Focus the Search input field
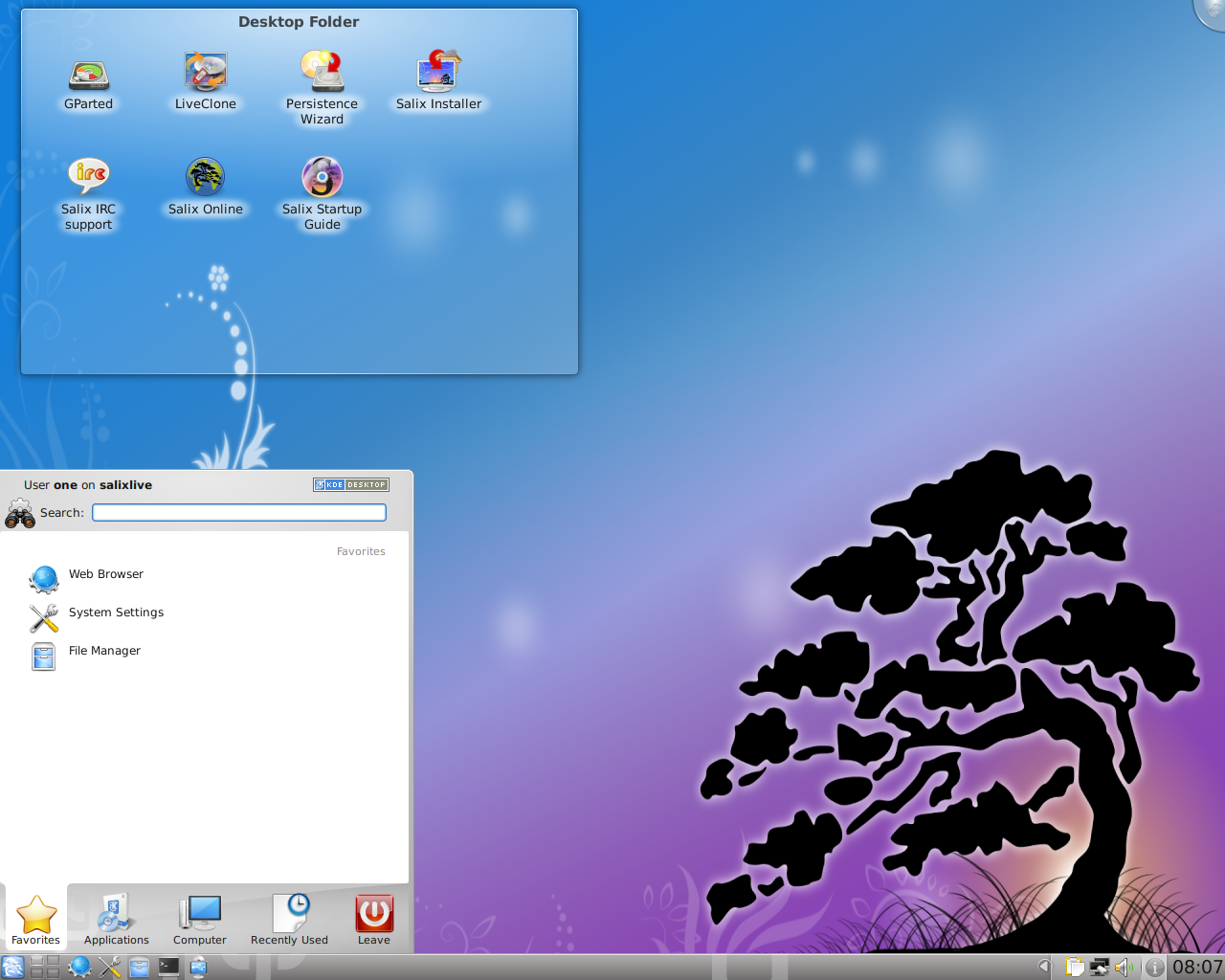Viewport: 1225px width, 980px height. point(239,513)
